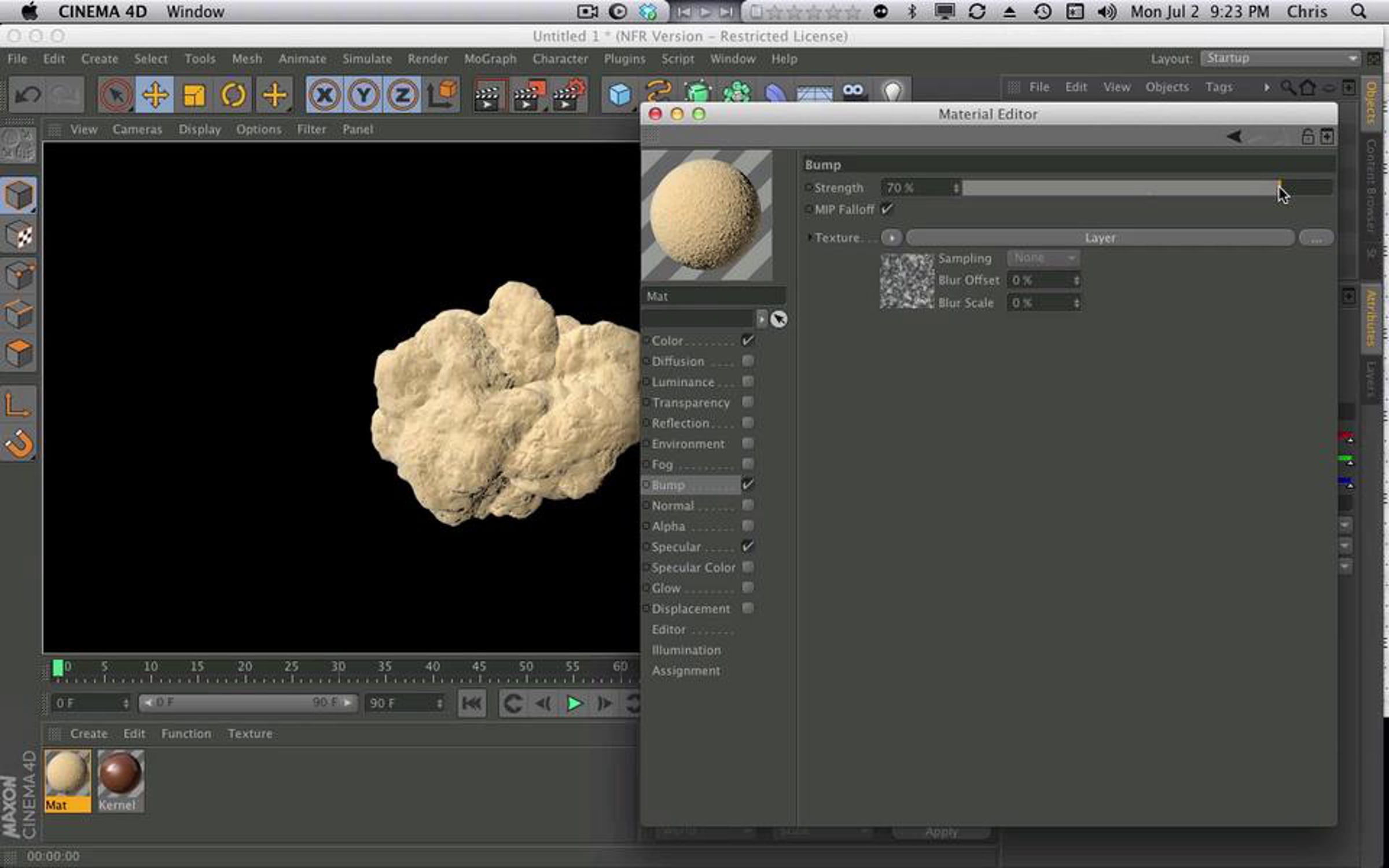Add a Cube primitive object
1389x868 pixels.
point(619,94)
